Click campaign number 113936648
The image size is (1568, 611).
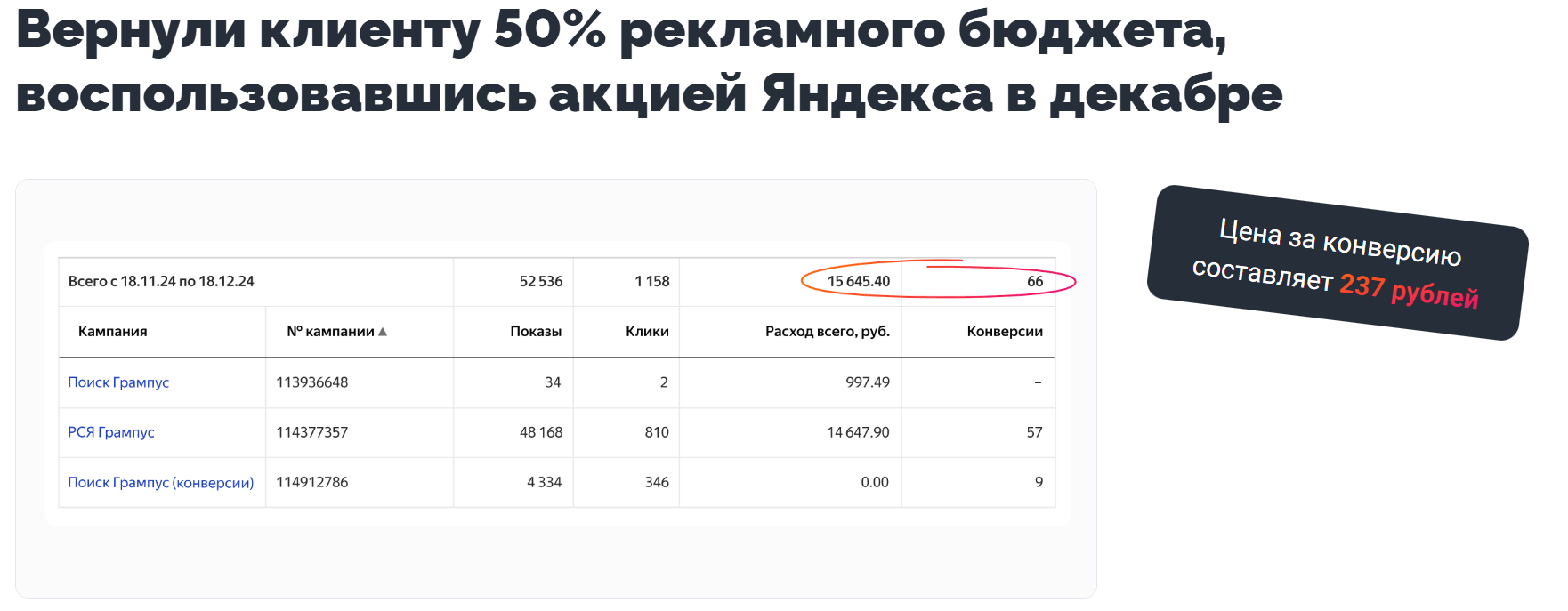(x=312, y=382)
